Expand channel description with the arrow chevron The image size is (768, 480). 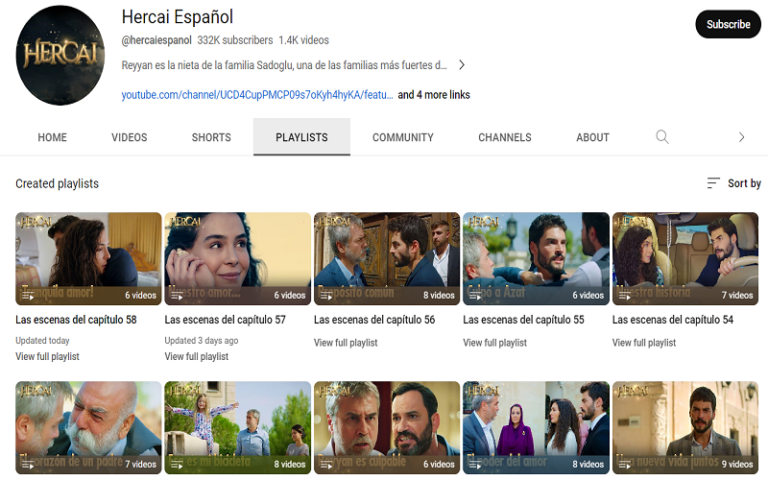pyautogui.click(x=461, y=65)
